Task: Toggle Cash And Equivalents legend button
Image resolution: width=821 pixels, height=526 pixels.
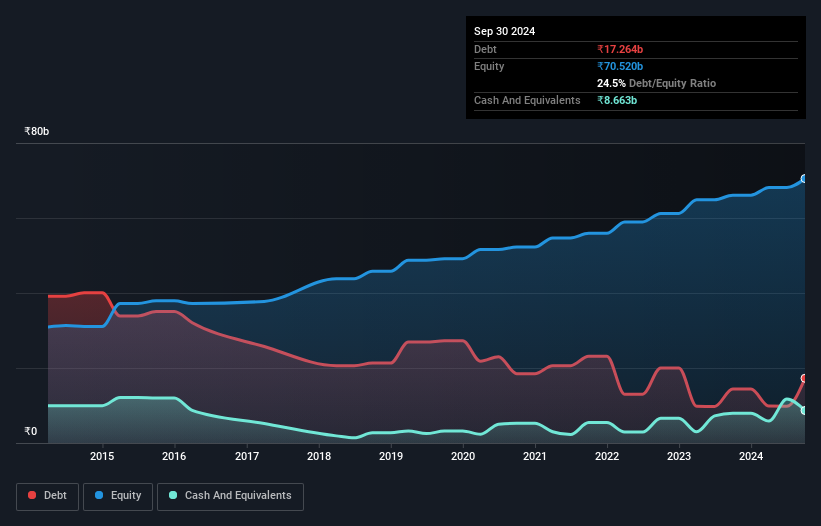Action: tap(230, 496)
